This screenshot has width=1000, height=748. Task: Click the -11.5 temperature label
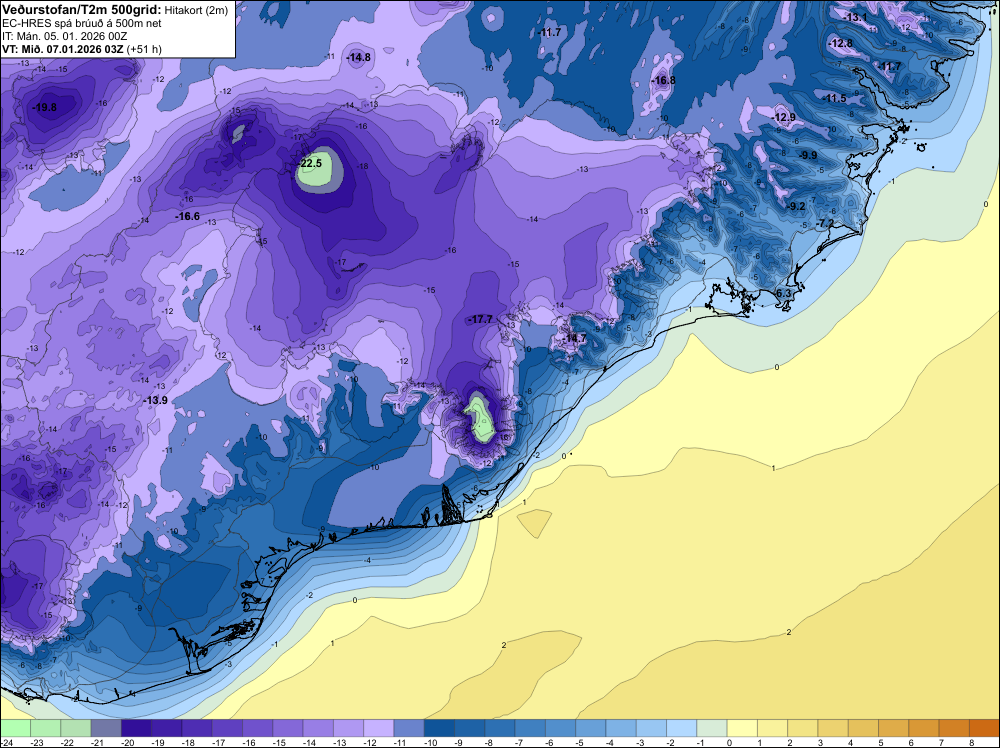coord(835,98)
